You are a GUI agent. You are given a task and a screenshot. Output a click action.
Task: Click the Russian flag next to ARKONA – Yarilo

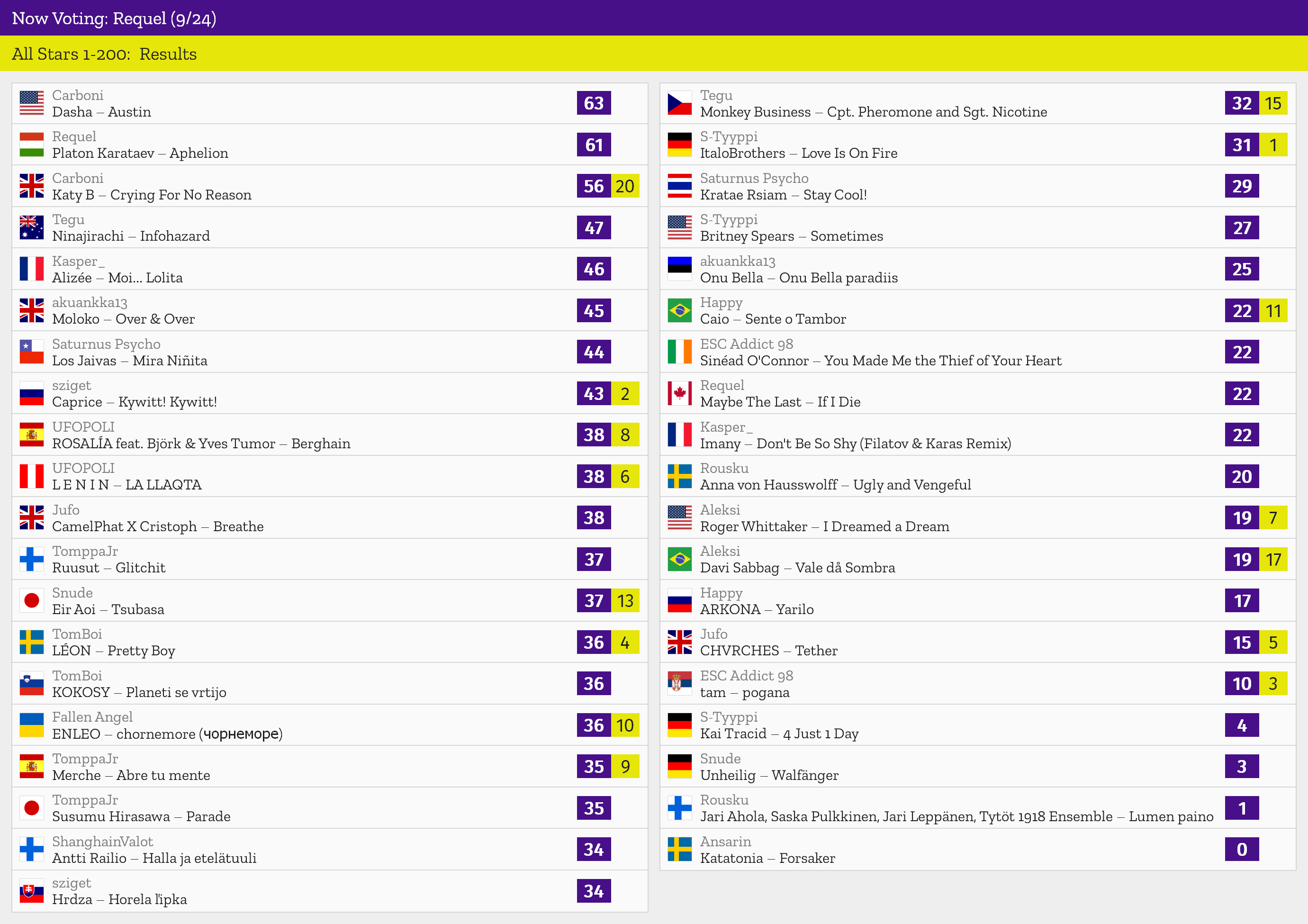680,600
